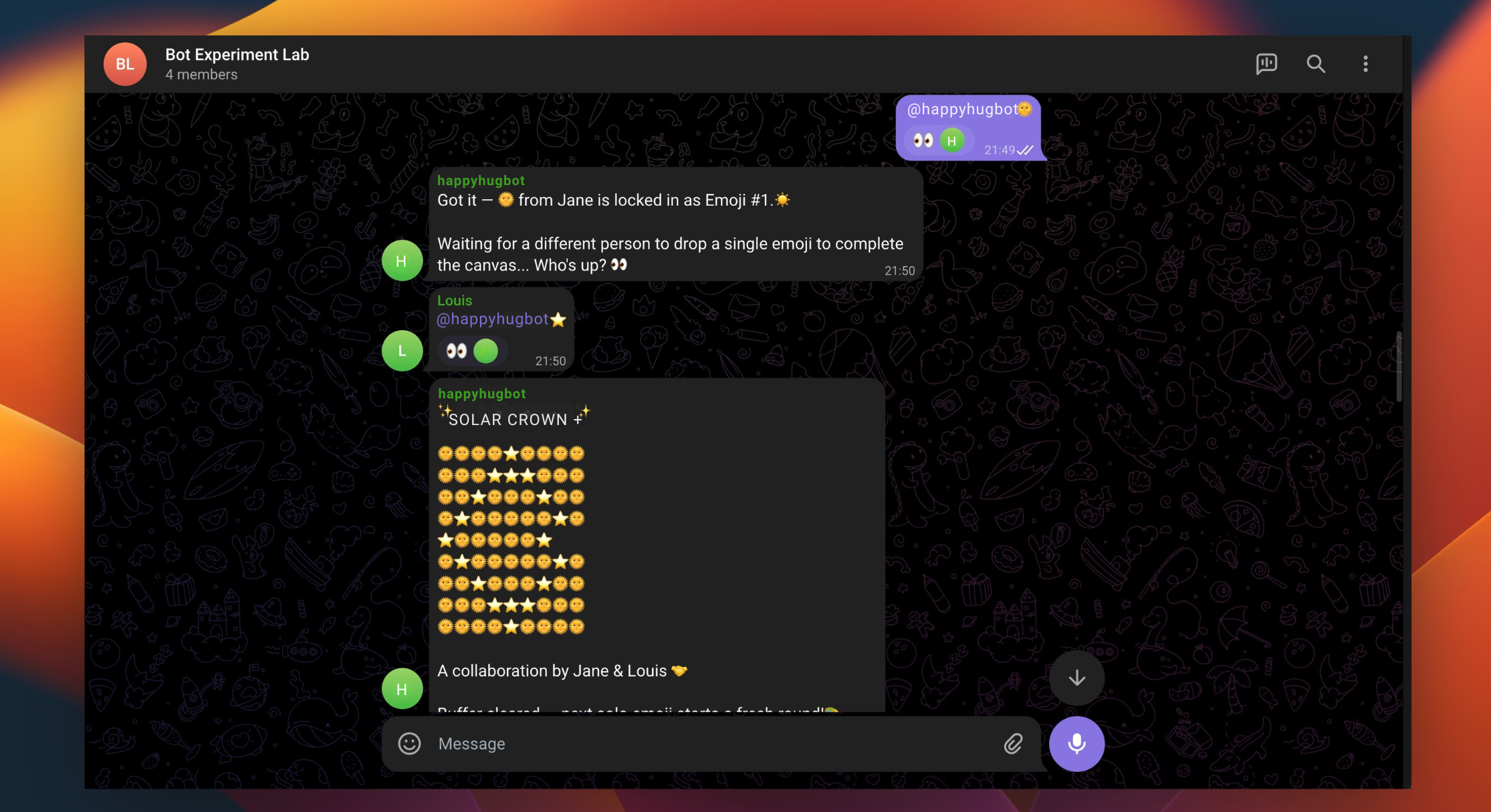This screenshot has width=1491, height=812.
Task: Click @happyhugbot mention in purple outgoing bubble
Action: pyautogui.click(x=962, y=109)
